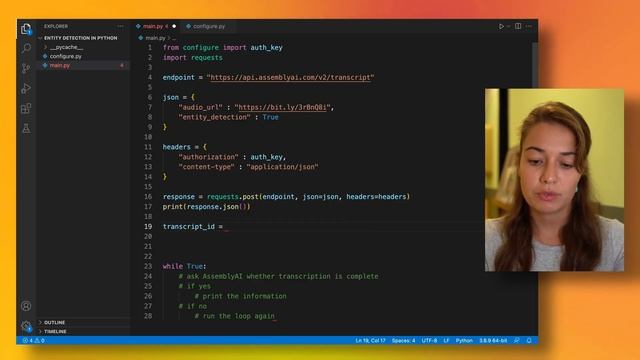
Task: Open the bit.ly audio URL link
Action: tap(282, 107)
